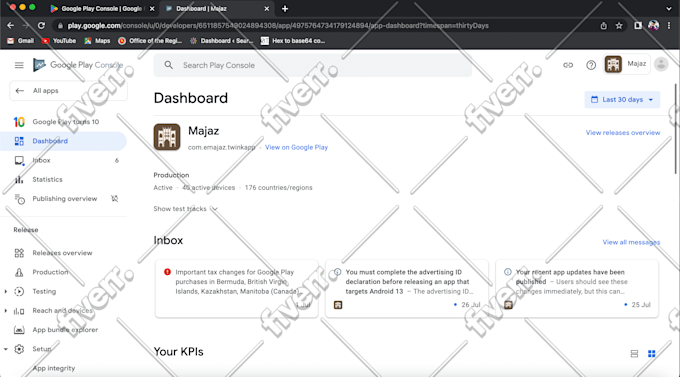Open Chrome profile avatar
The image size is (680, 377).
tap(654, 26)
